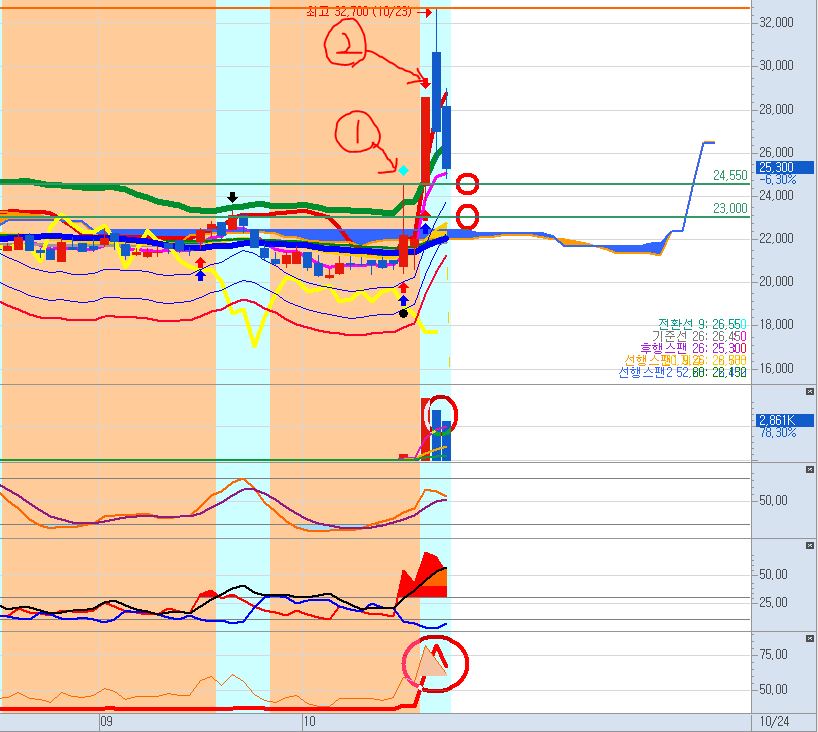Click the 09 date label on time axis

[106, 722]
